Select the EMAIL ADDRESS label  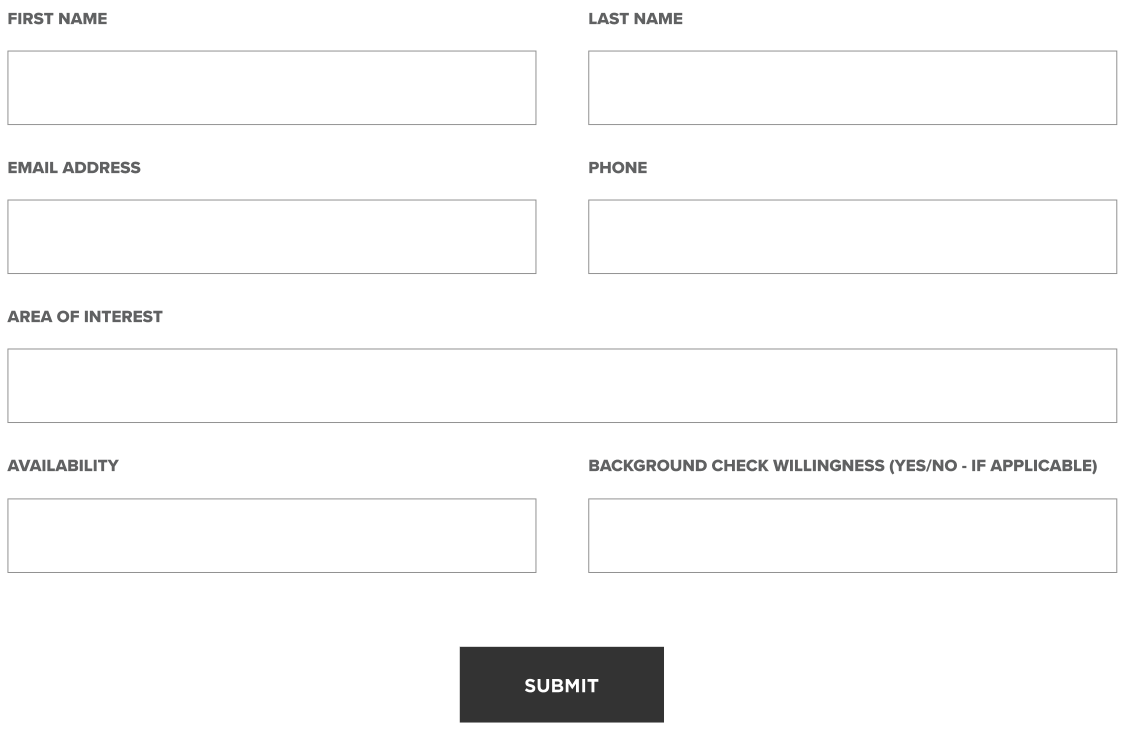74,168
